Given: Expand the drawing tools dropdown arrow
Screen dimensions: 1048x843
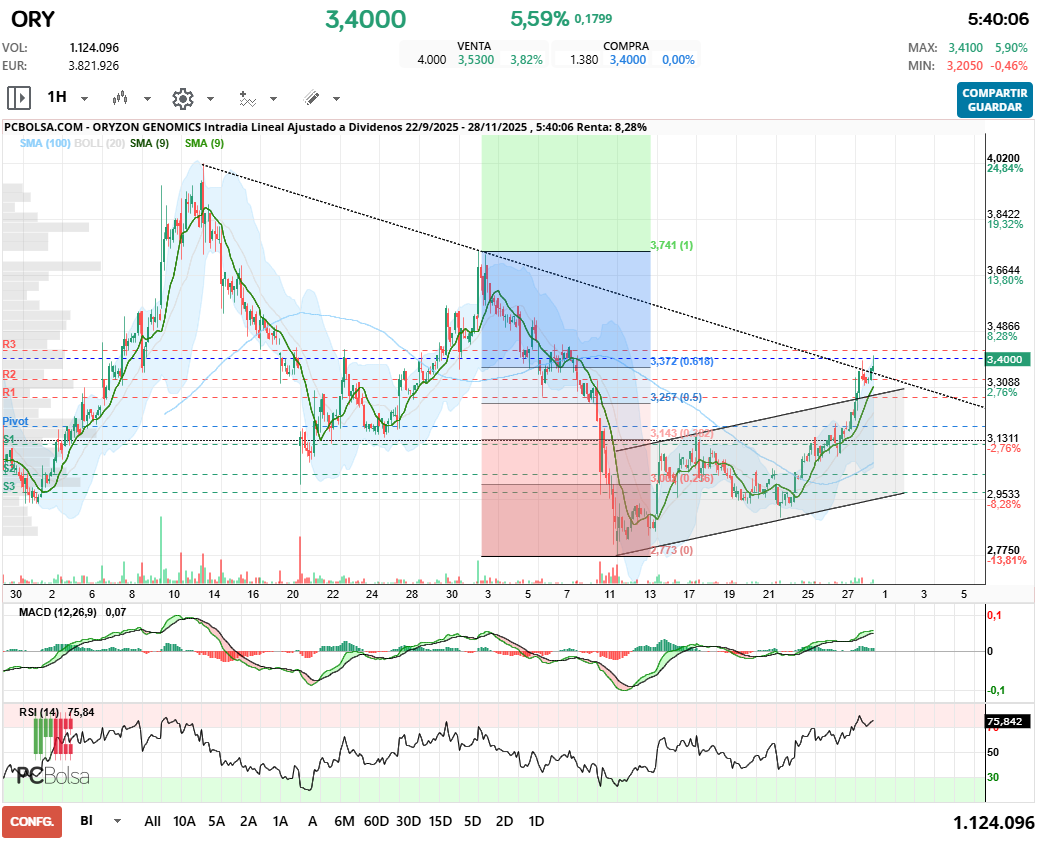Looking at the screenshot, I should pyautogui.click(x=335, y=99).
